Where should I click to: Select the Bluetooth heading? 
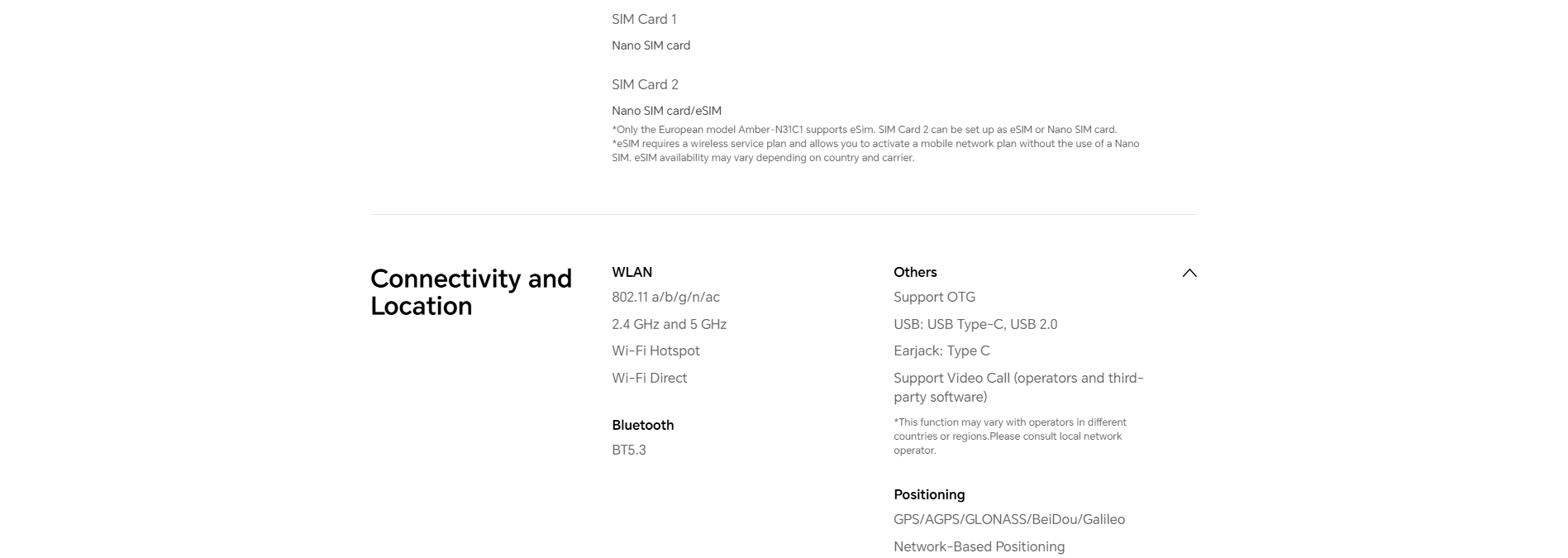[642, 425]
